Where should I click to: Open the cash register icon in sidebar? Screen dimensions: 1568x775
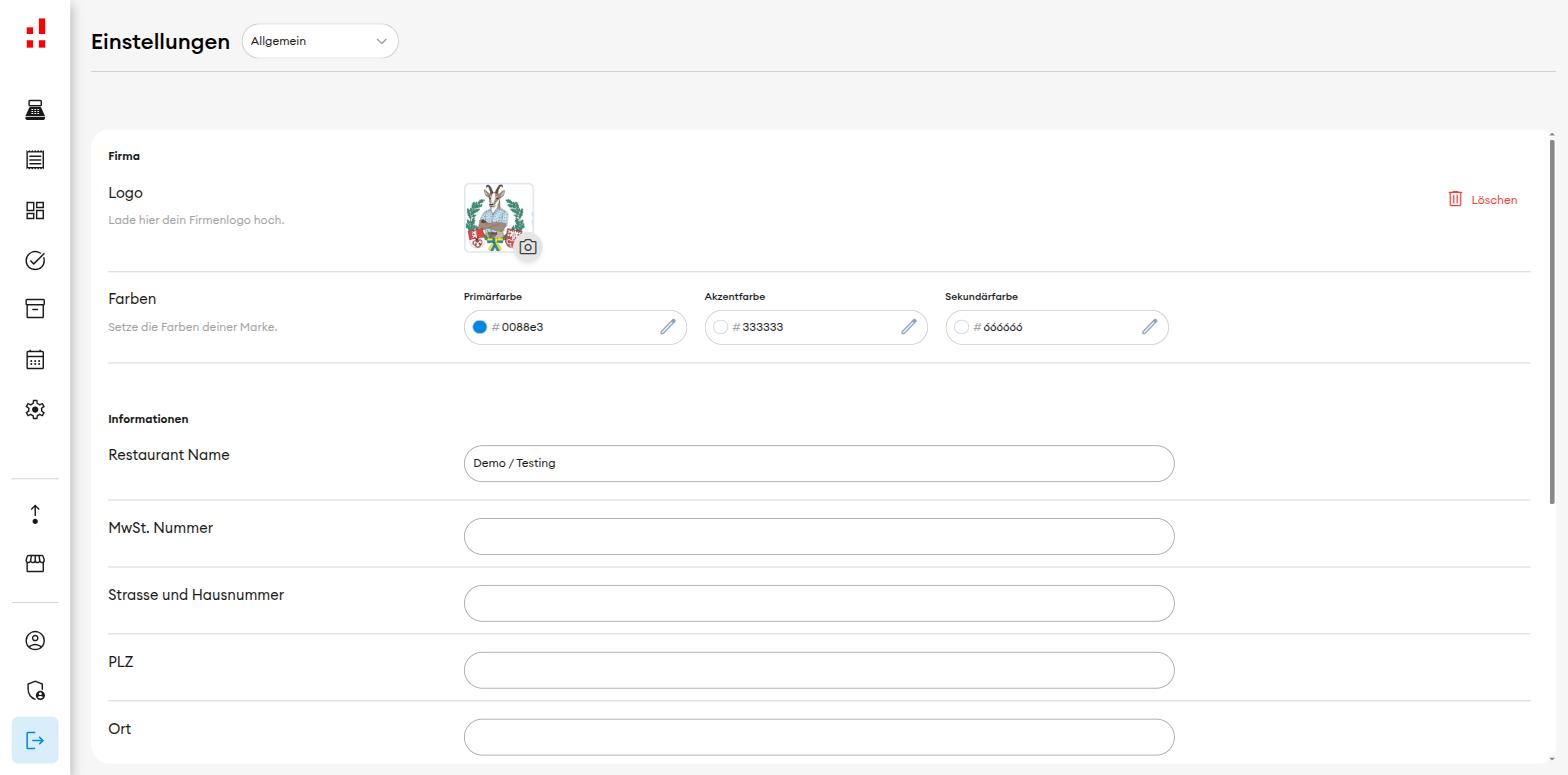(x=35, y=110)
